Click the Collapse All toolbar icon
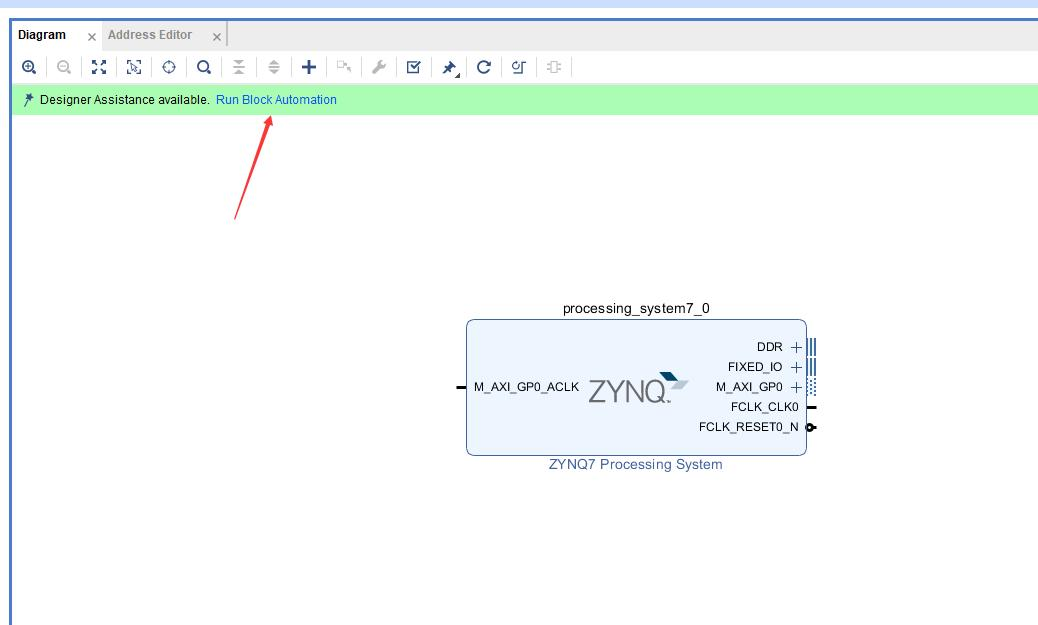The height and width of the screenshot is (625, 1038). pos(238,67)
